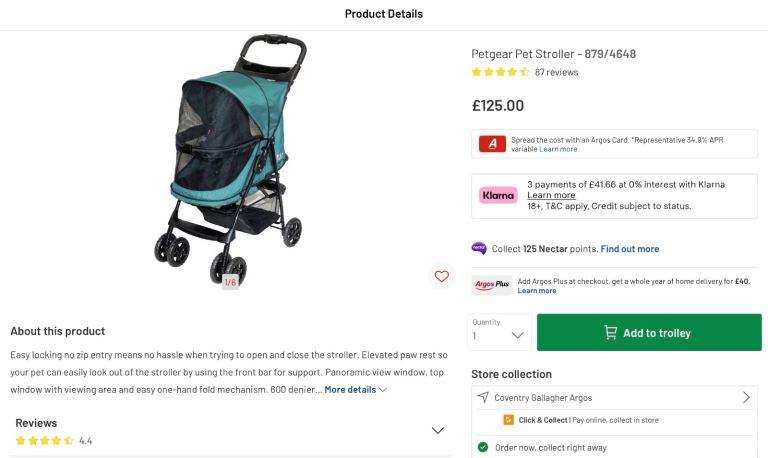Click the heart wishlist icon

pyautogui.click(x=441, y=276)
